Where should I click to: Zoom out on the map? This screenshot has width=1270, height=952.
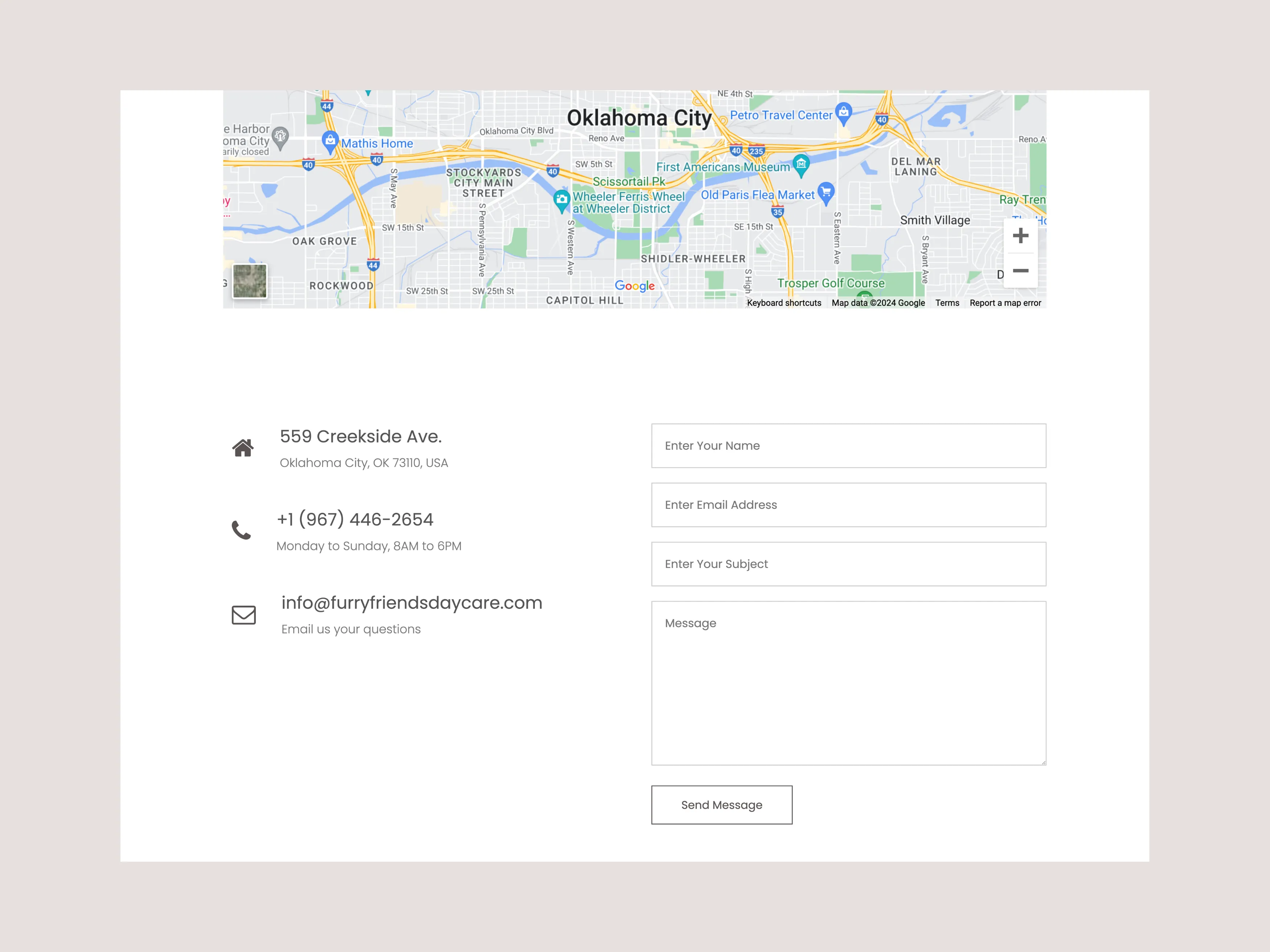(x=1021, y=270)
